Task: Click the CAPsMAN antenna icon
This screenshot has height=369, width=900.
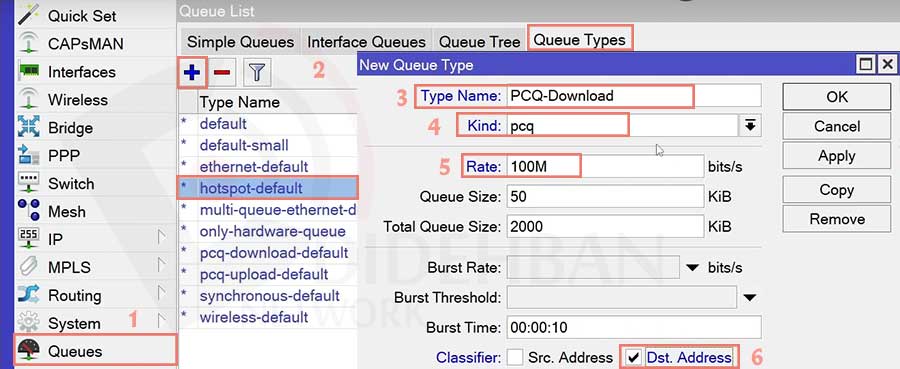Action: pyautogui.click(x=28, y=43)
